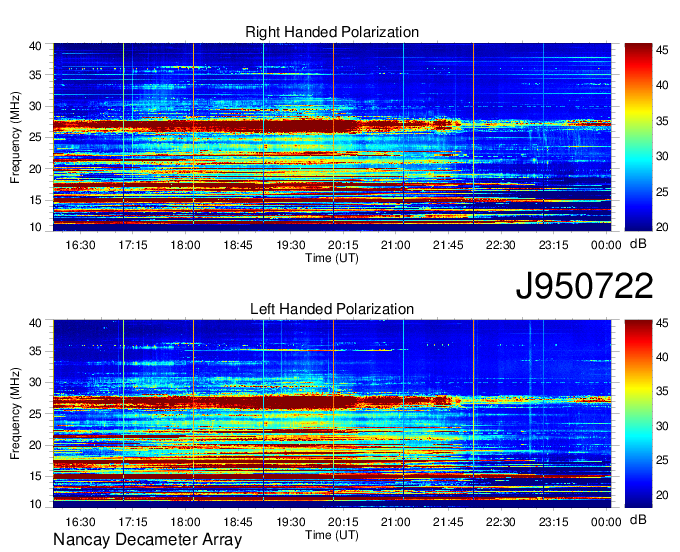Click the 35 dB label on Left Handed colorbar

[662, 392]
